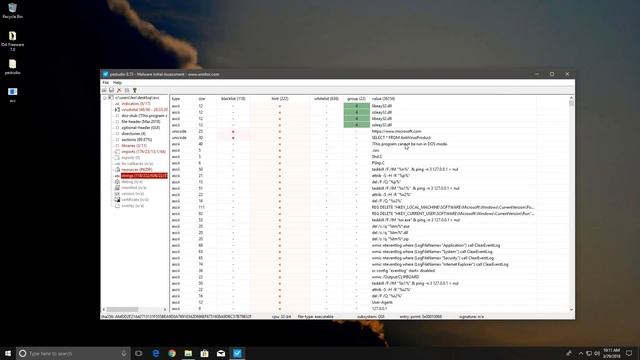Select the wmic /Output:CLIPBOARD row

(369, 277)
